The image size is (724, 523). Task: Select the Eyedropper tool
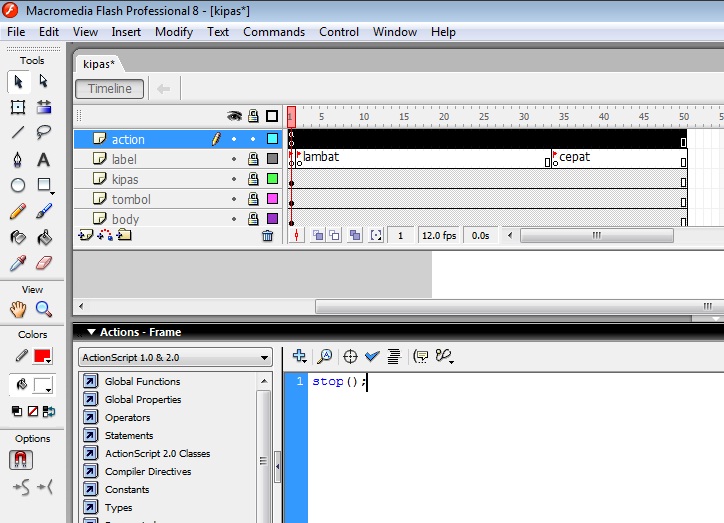pos(18,264)
